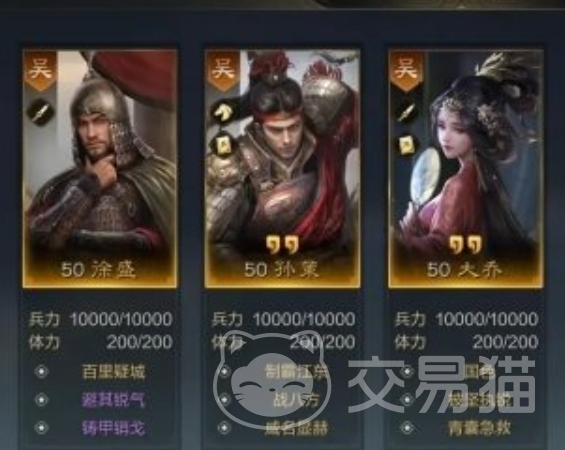
Task: Click the golden quote marks on 大乔's card
Action: [466, 245]
